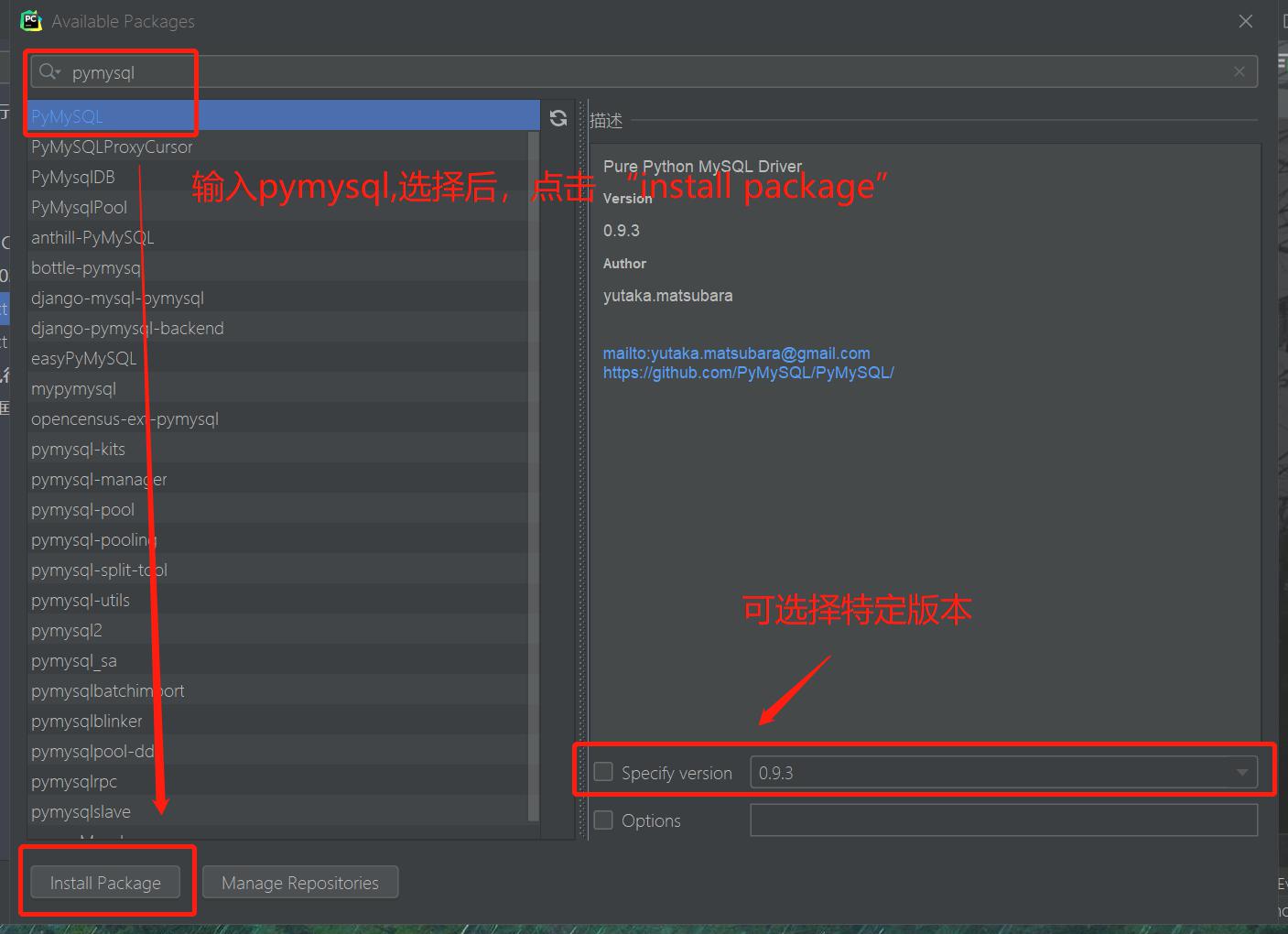Select django-mysql-pymysql package

point(278,298)
